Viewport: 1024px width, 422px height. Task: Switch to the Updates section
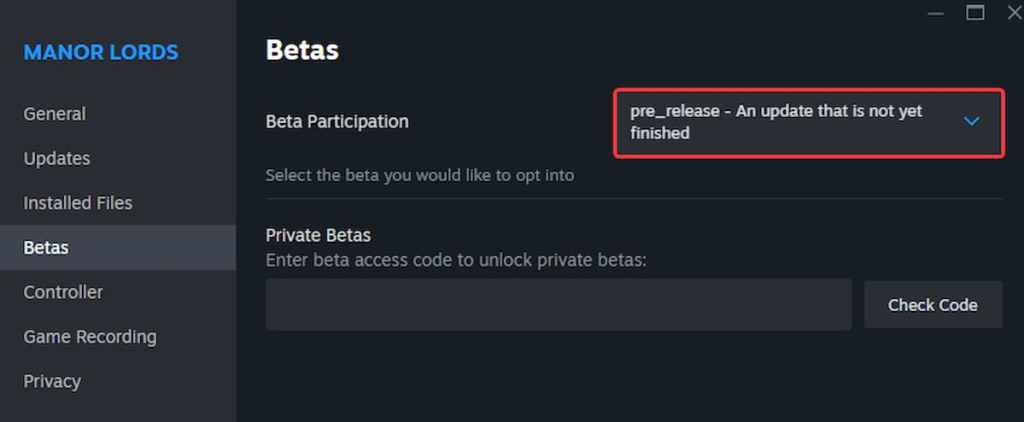(57, 158)
